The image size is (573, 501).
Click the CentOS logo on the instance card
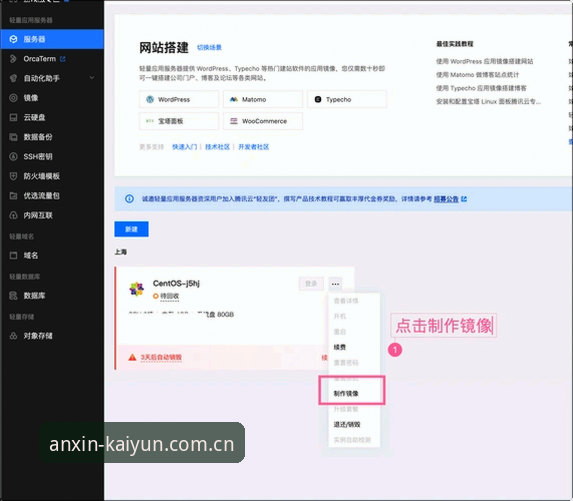point(137,289)
